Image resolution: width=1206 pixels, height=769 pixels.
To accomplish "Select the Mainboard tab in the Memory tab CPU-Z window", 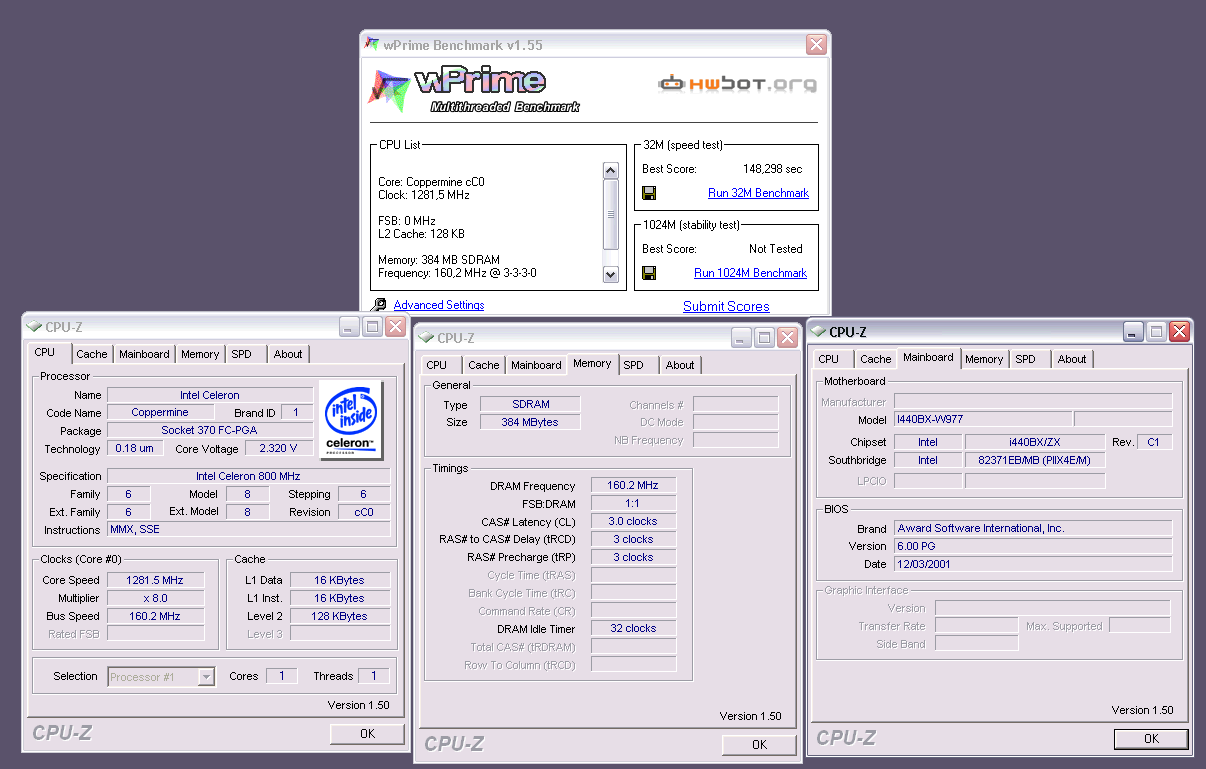I will (536, 365).
